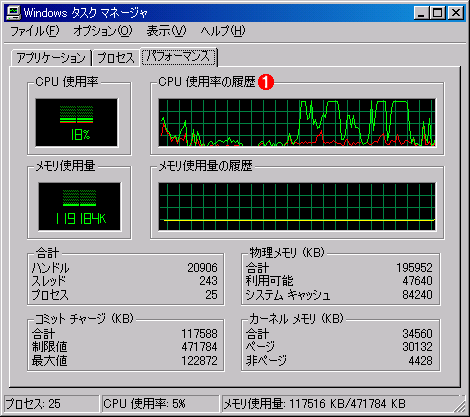Viewport: 470px width, 417px height.
Task: Click the physical memory 合計 value 195952
Action: [414, 268]
